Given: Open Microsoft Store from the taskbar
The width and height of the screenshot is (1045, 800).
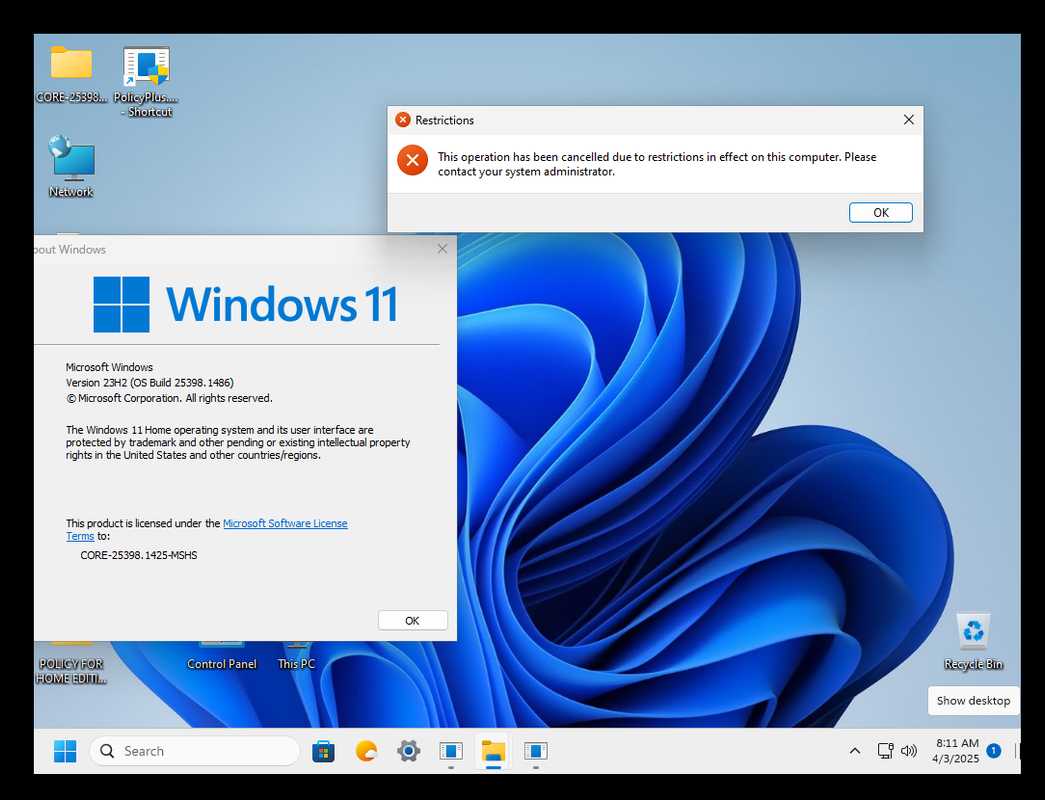Looking at the screenshot, I should pyautogui.click(x=323, y=751).
